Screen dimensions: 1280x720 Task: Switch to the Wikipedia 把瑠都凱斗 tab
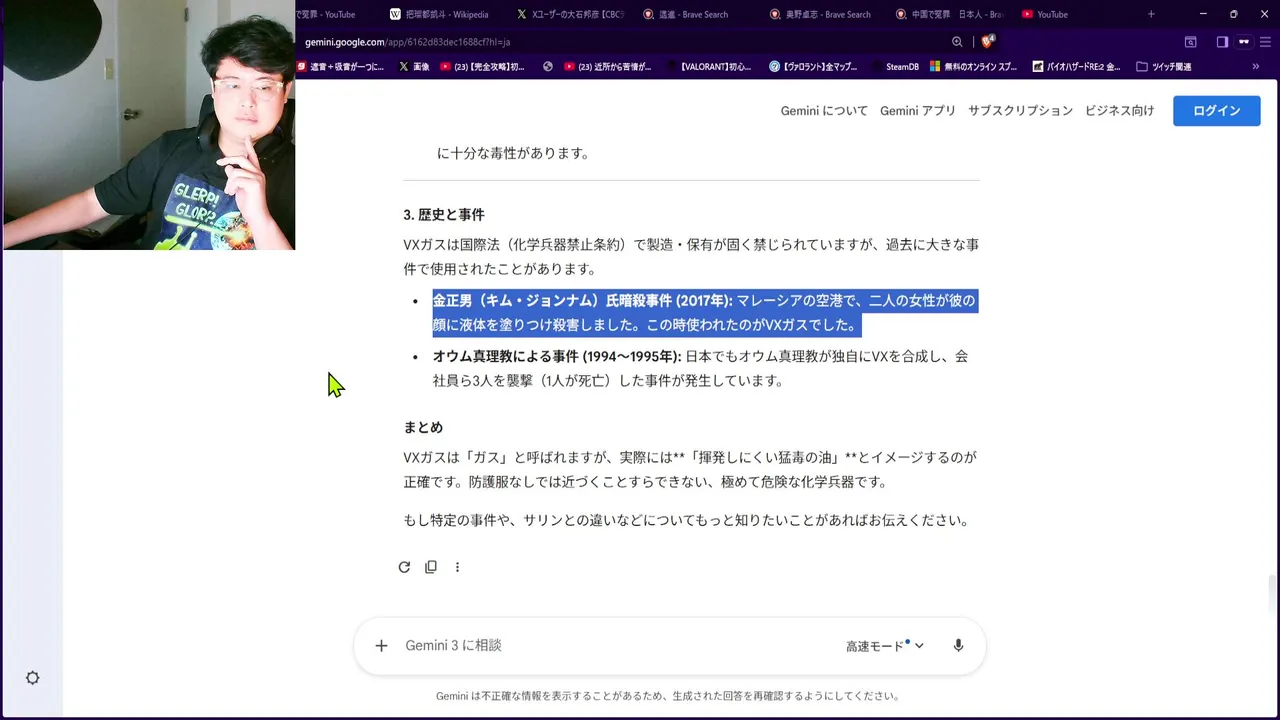(439, 14)
